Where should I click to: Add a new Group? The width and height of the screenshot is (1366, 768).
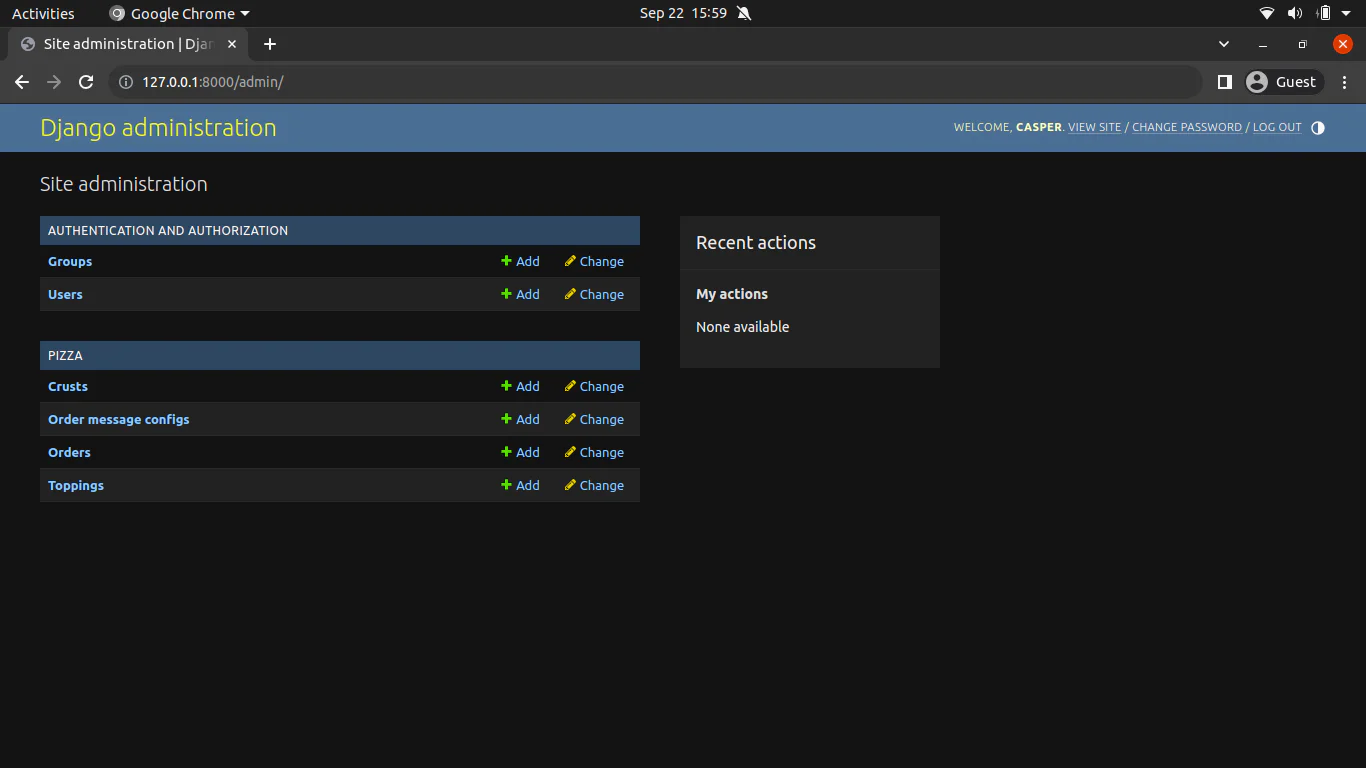[x=520, y=262]
